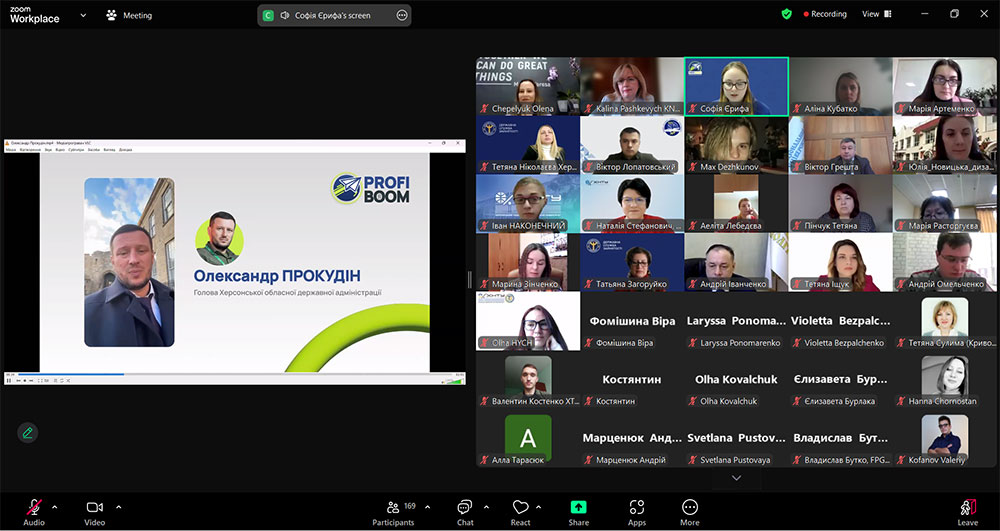Click Olha Kovalchuk's participant tile

coord(737,379)
